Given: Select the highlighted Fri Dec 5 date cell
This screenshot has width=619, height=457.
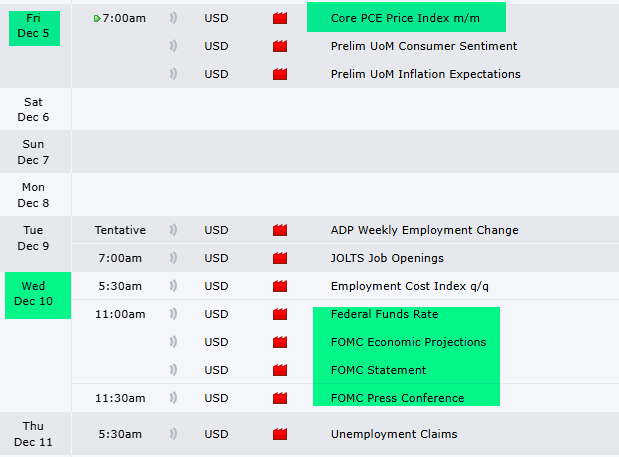Looking at the screenshot, I should (32, 25).
